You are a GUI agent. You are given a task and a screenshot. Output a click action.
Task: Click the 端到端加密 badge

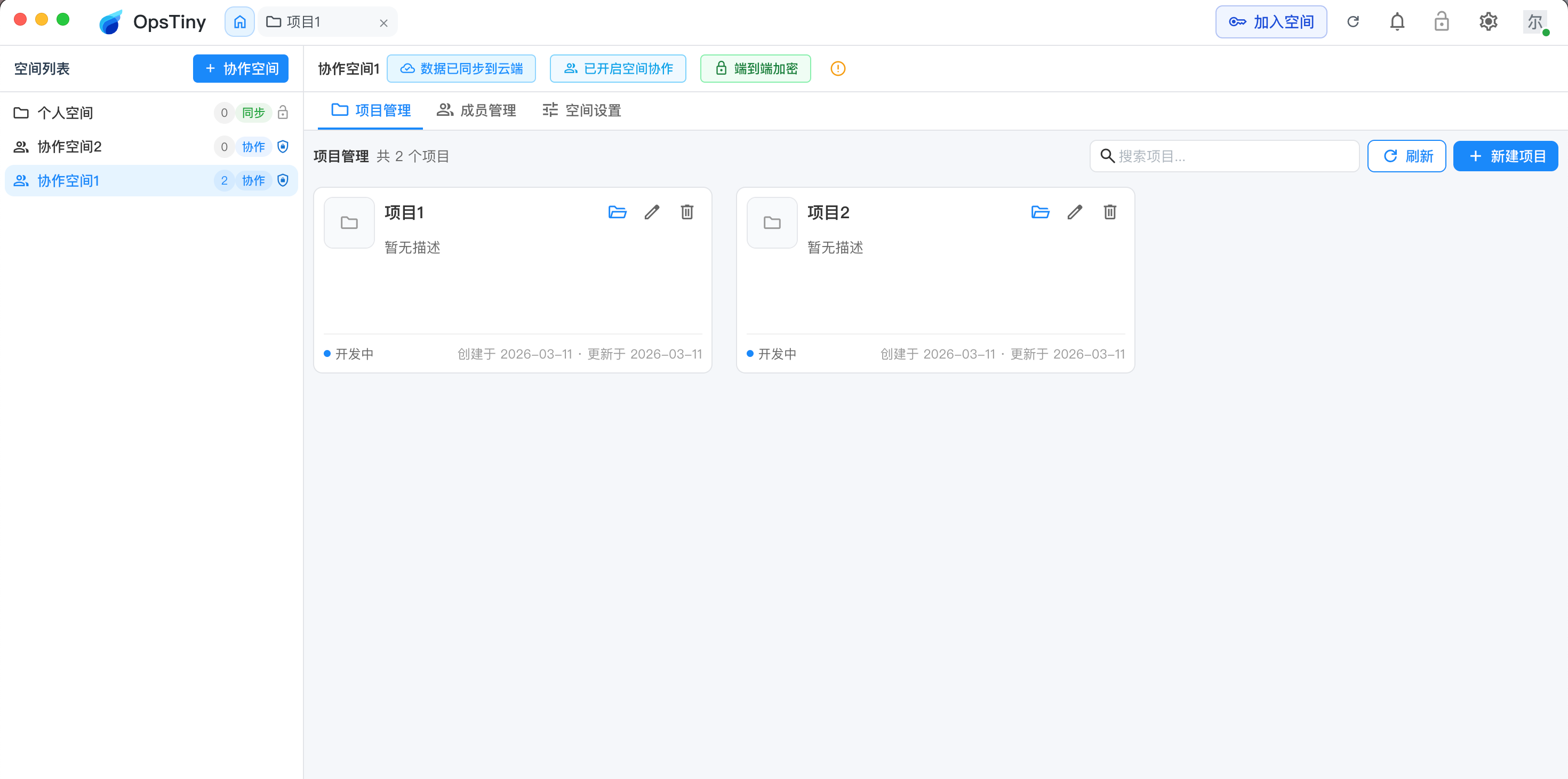tap(755, 68)
